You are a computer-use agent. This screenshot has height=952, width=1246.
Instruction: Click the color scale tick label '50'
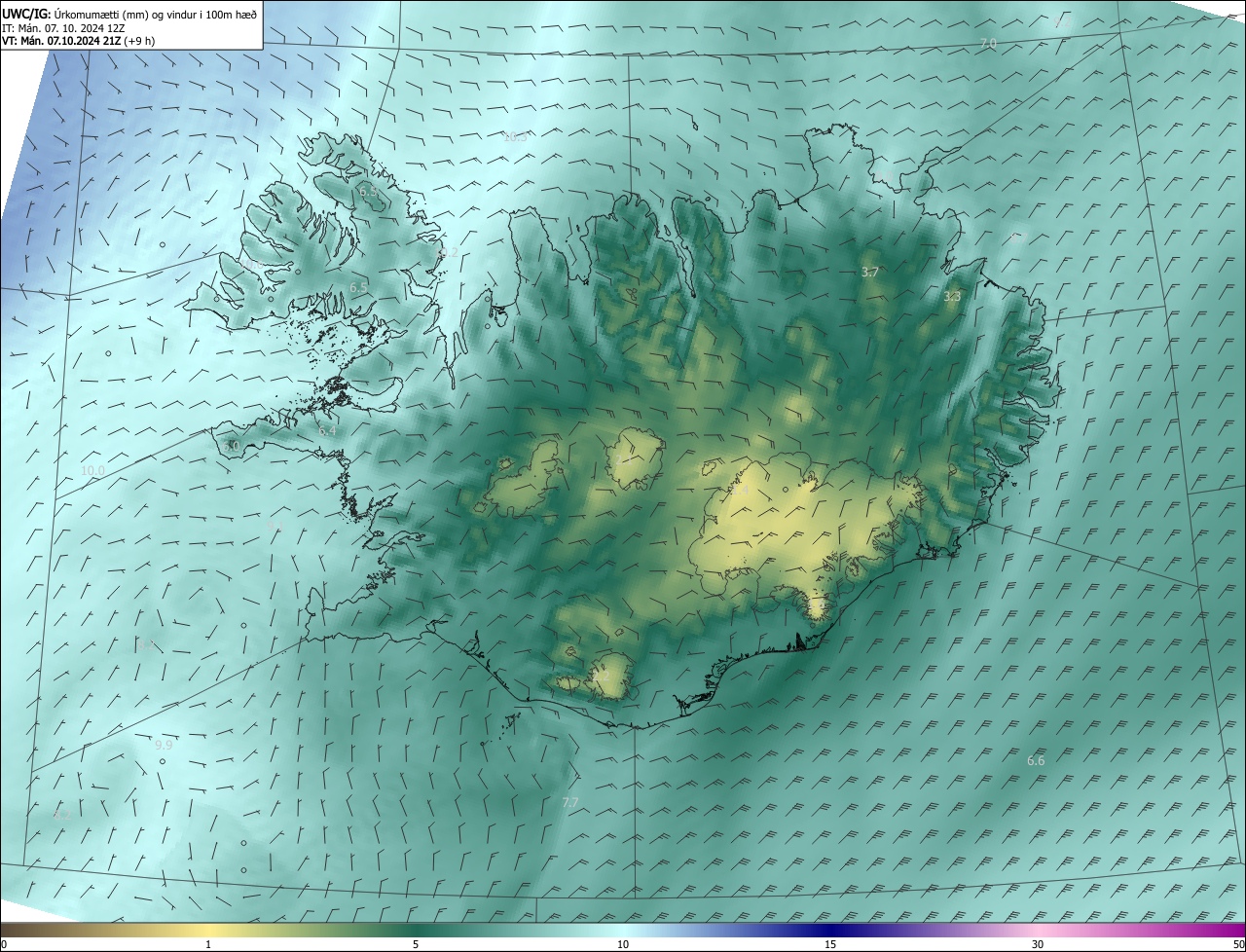click(x=1238, y=945)
